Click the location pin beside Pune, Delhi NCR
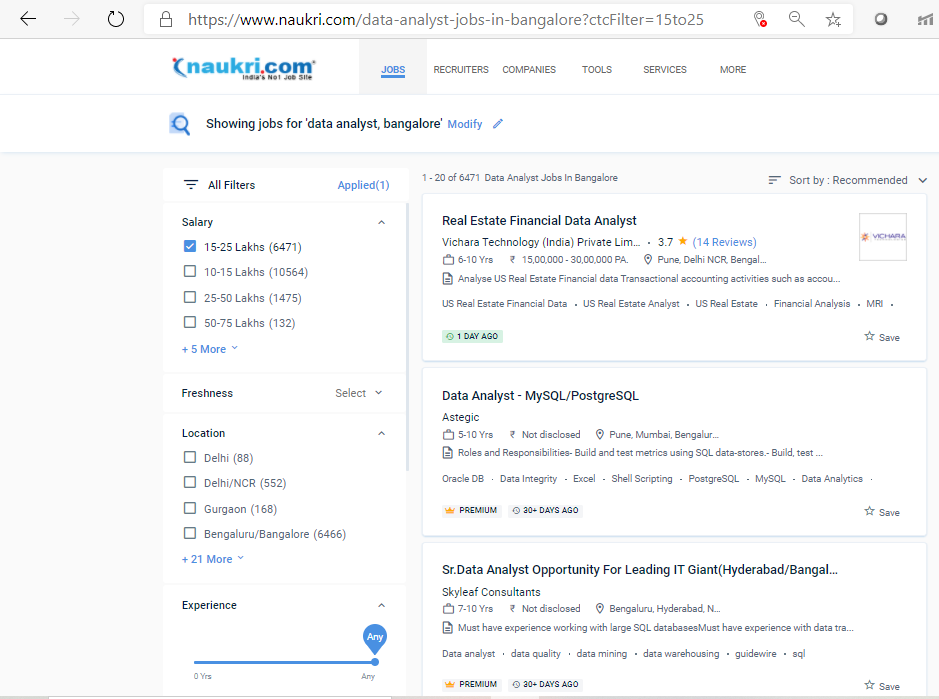 (x=647, y=259)
